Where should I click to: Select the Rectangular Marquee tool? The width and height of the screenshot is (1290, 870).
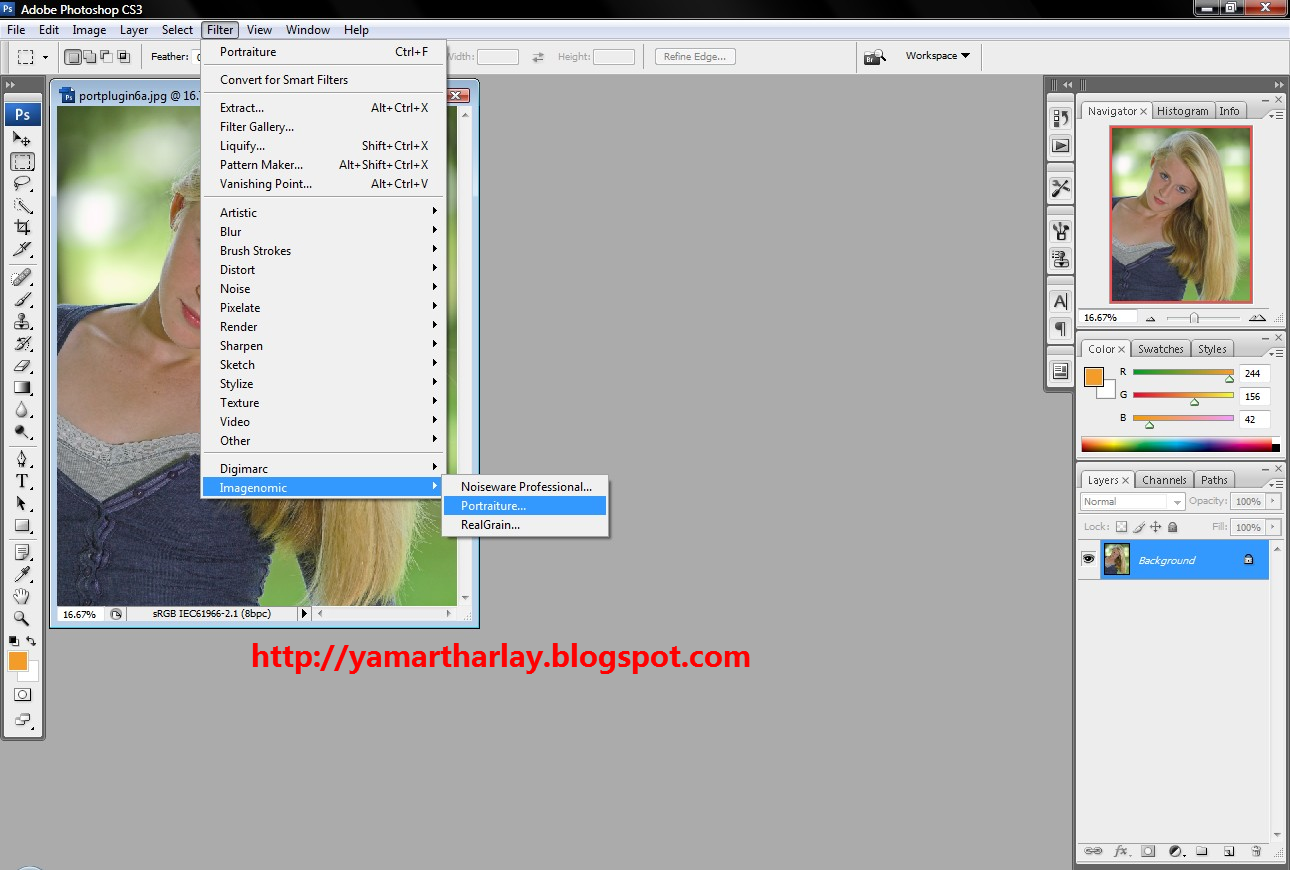22,162
